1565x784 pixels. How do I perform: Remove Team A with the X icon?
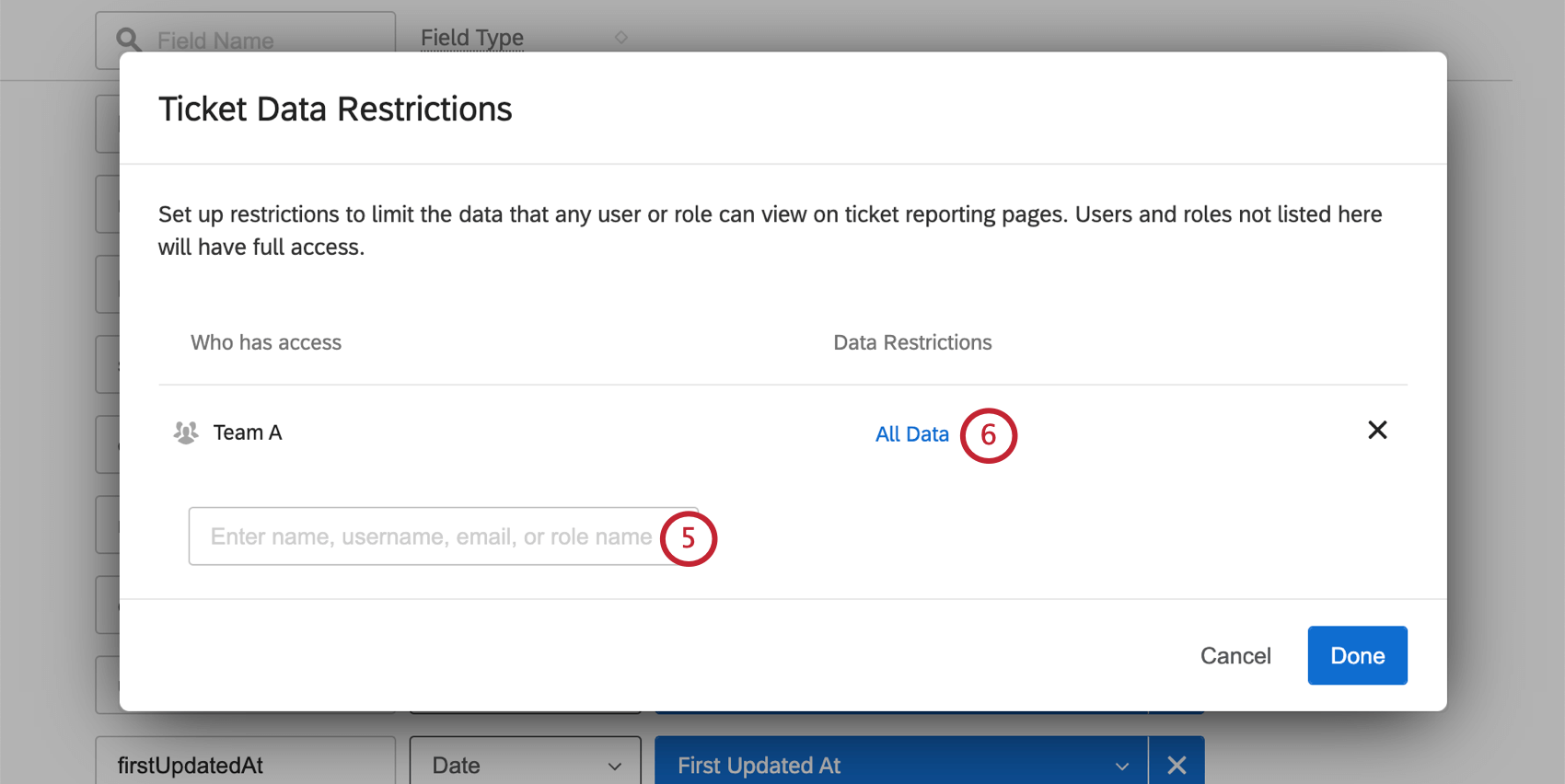point(1377,430)
